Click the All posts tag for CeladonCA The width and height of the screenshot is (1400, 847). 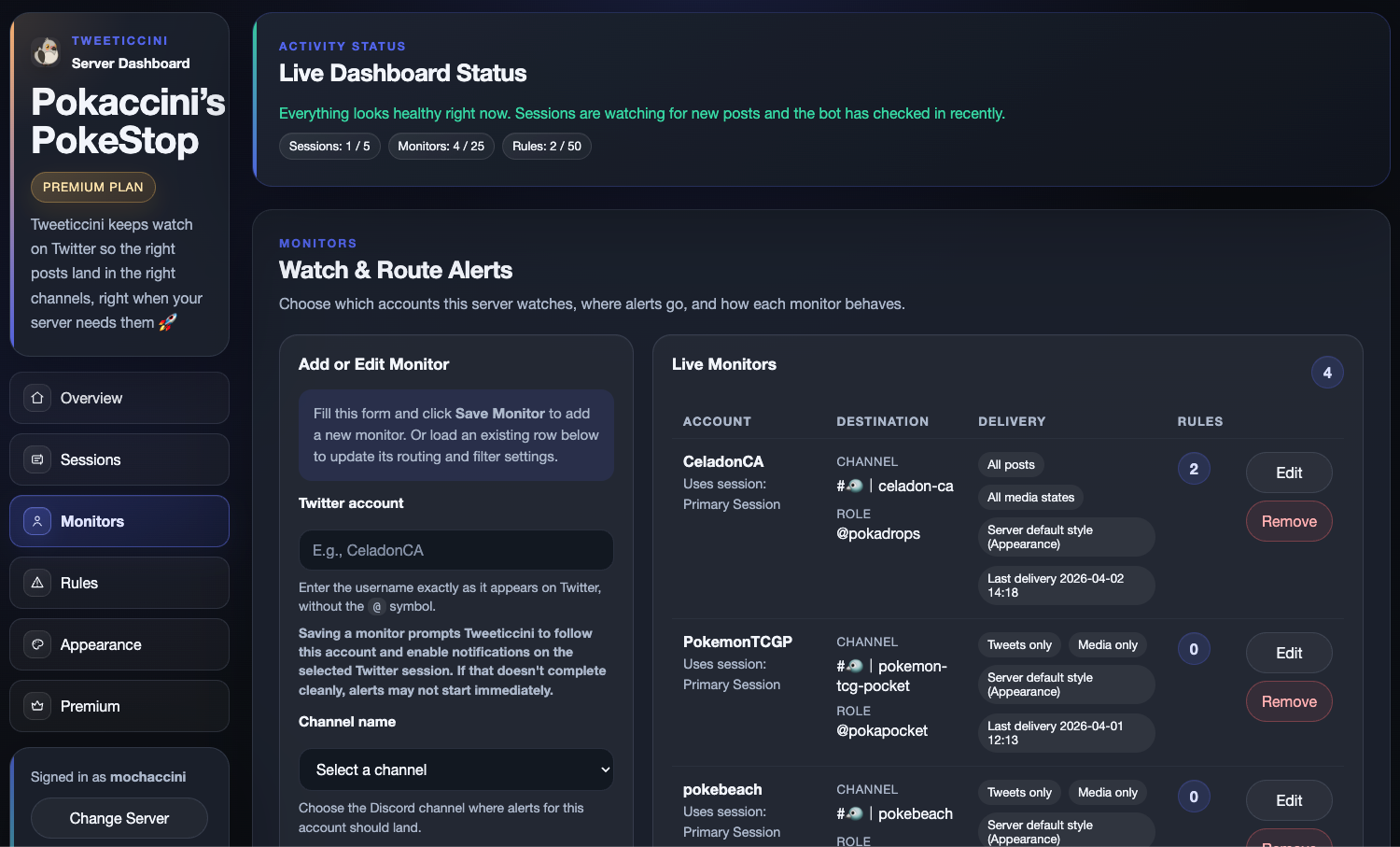pos(1011,464)
